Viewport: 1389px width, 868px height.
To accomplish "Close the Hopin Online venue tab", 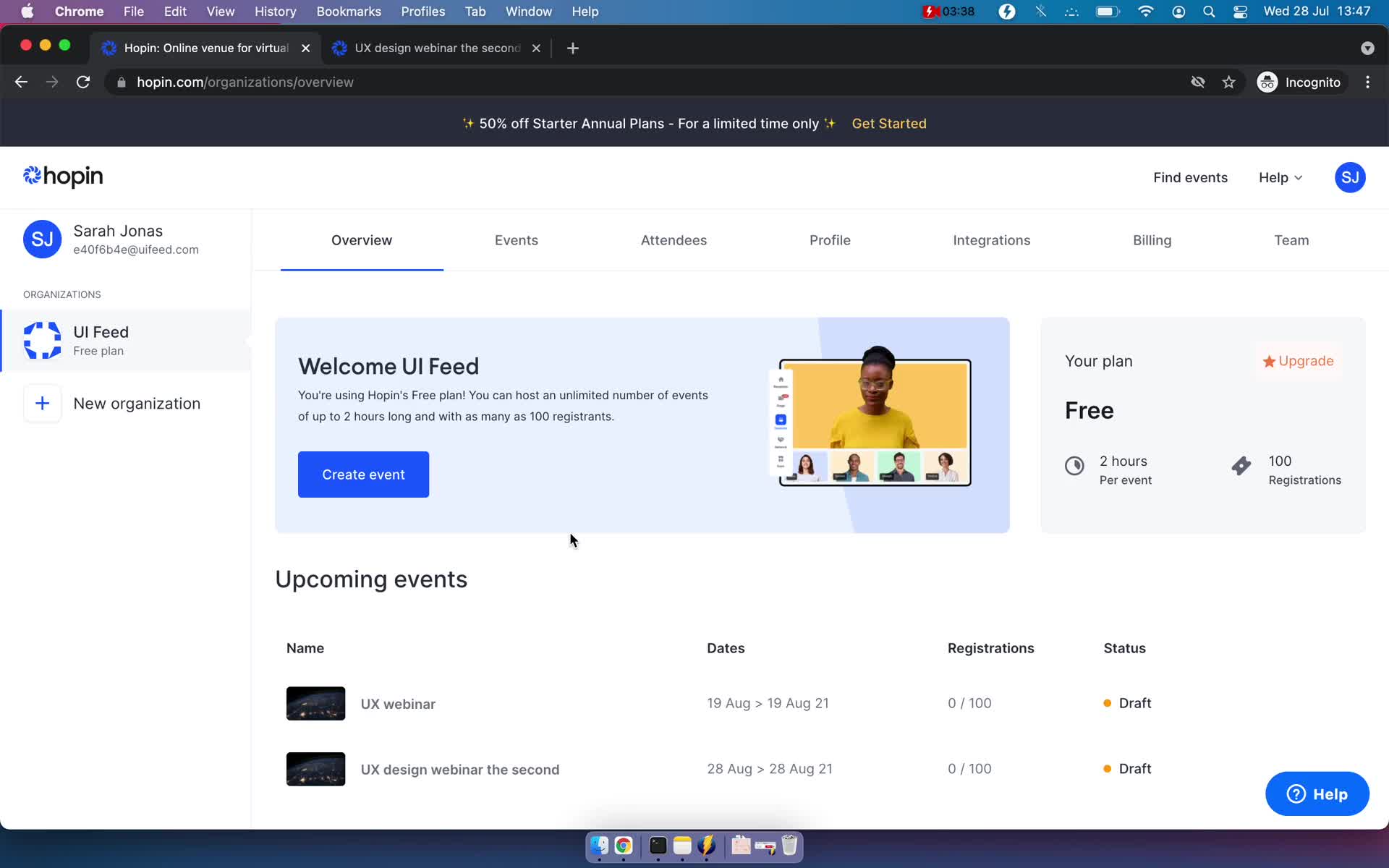I will tap(305, 48).
